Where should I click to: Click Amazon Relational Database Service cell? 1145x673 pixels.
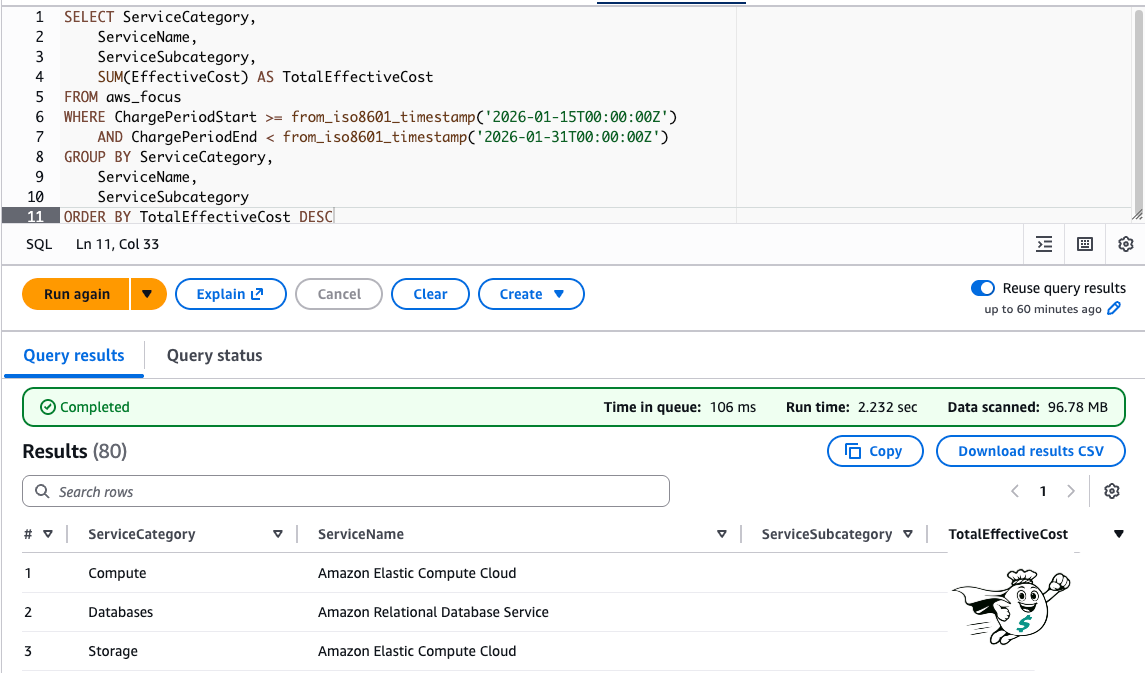pos(433,612)
